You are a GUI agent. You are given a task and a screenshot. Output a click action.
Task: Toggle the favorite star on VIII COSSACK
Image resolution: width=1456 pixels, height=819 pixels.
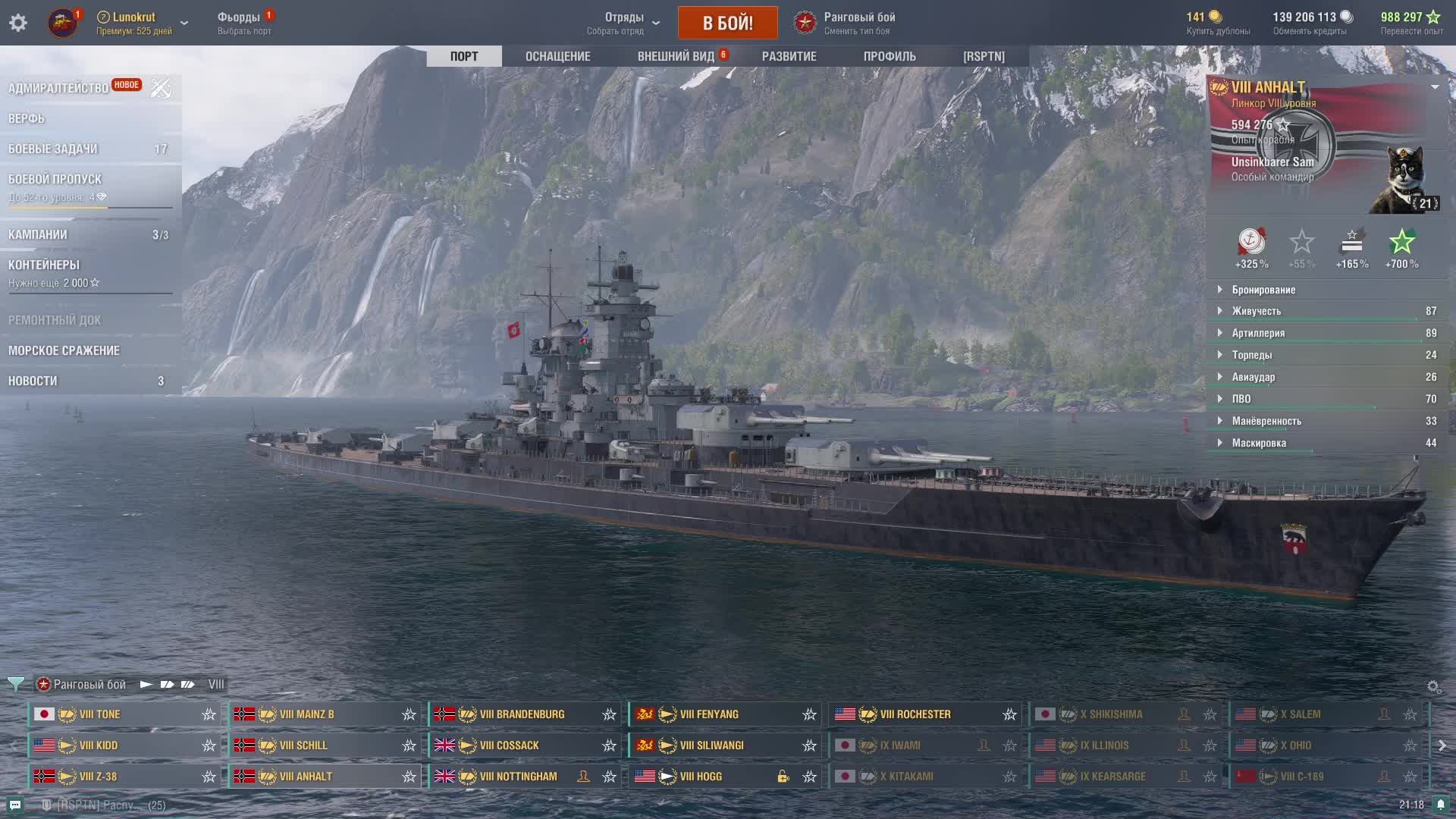coord(609,745)
